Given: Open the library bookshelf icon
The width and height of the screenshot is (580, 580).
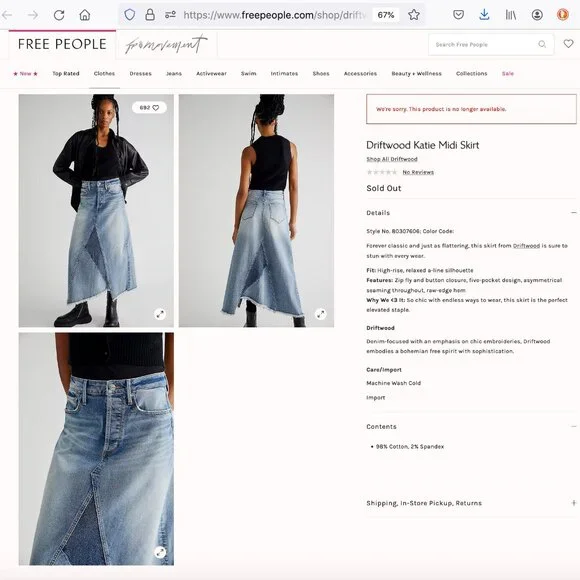Looking at the screenshot, I should click(x=510, y=15).
